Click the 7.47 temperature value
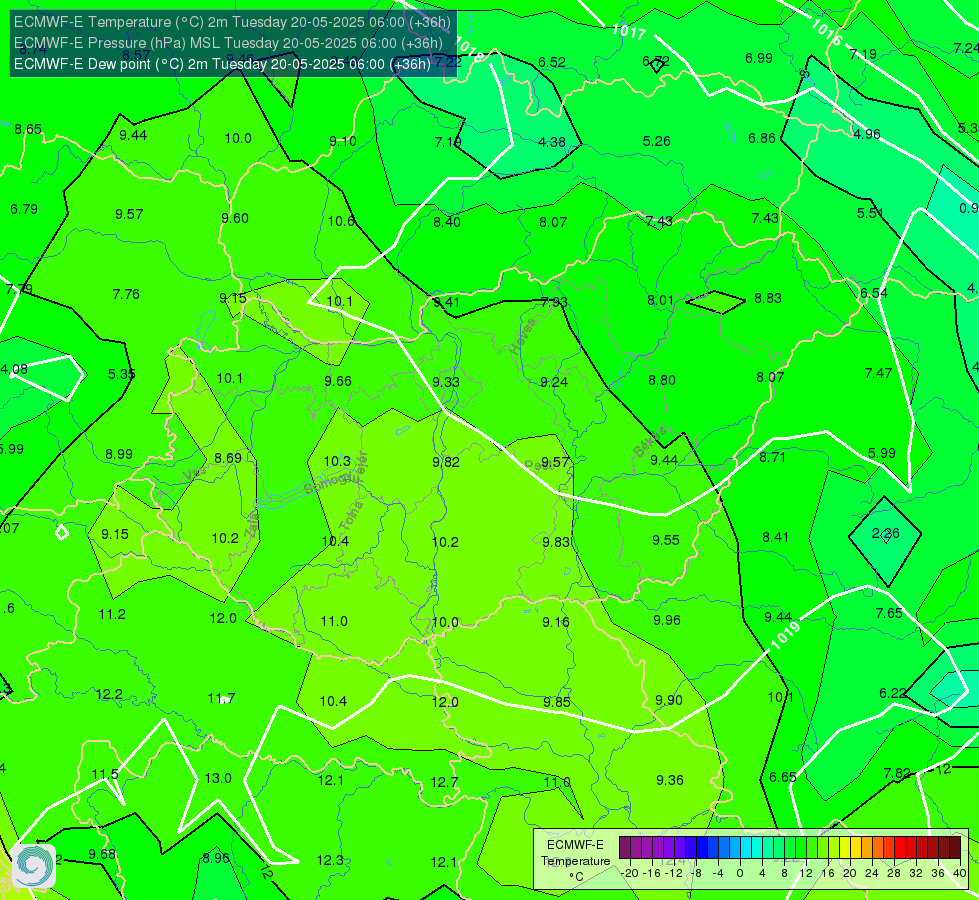 pyautogui.click(x=878, y=373)
